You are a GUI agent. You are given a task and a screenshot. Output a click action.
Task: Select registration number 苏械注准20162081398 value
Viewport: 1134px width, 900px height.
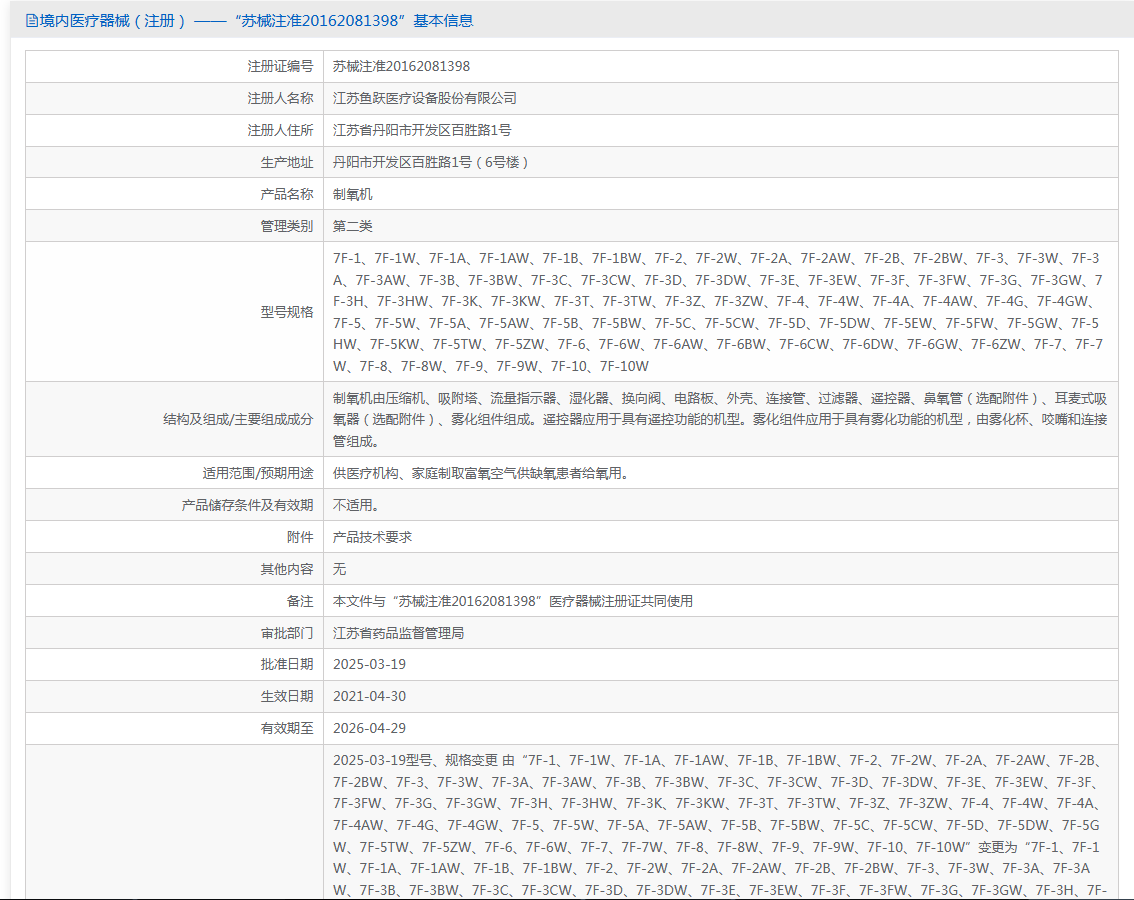[x=401, y=67]
